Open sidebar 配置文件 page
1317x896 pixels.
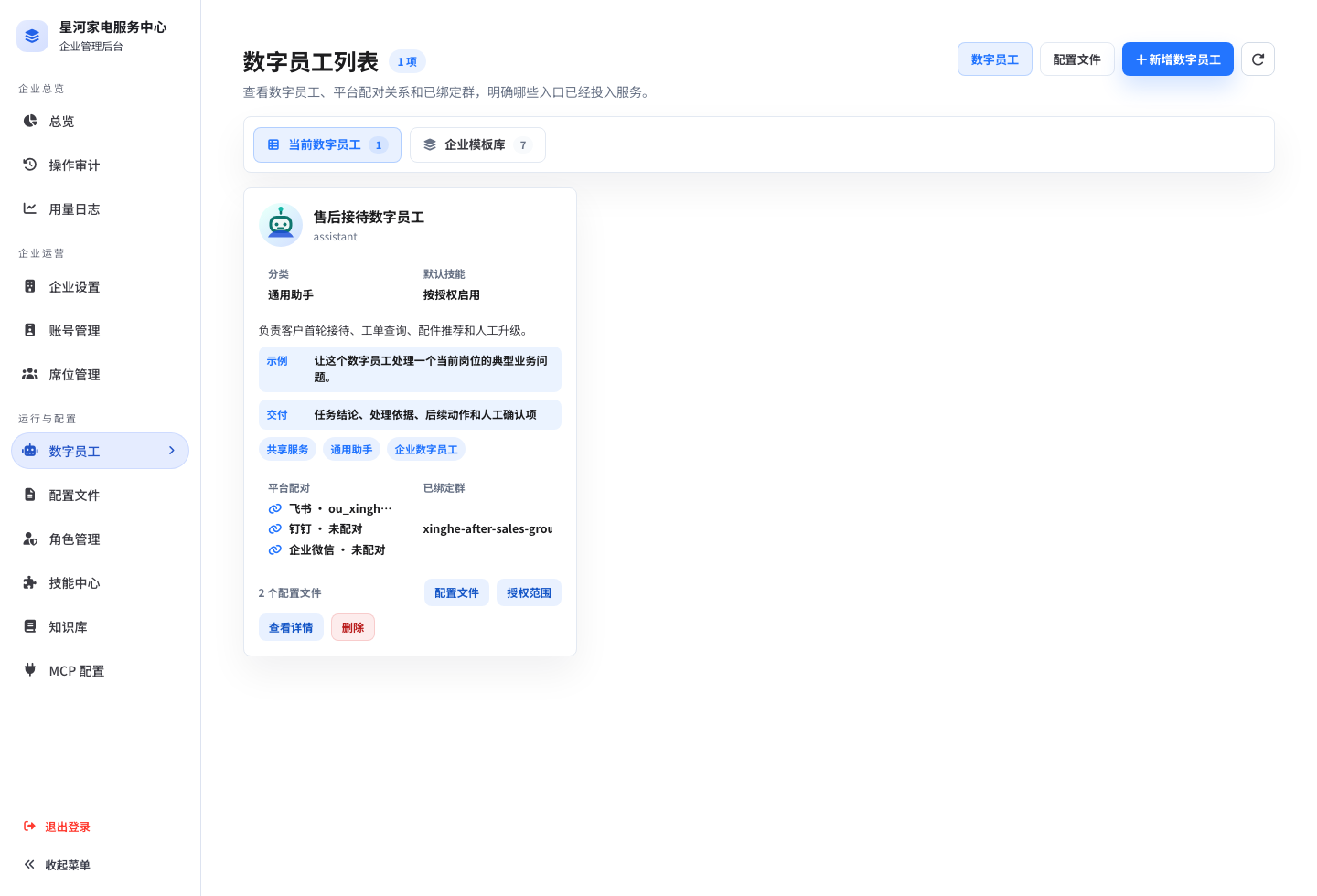pos(101,495)
